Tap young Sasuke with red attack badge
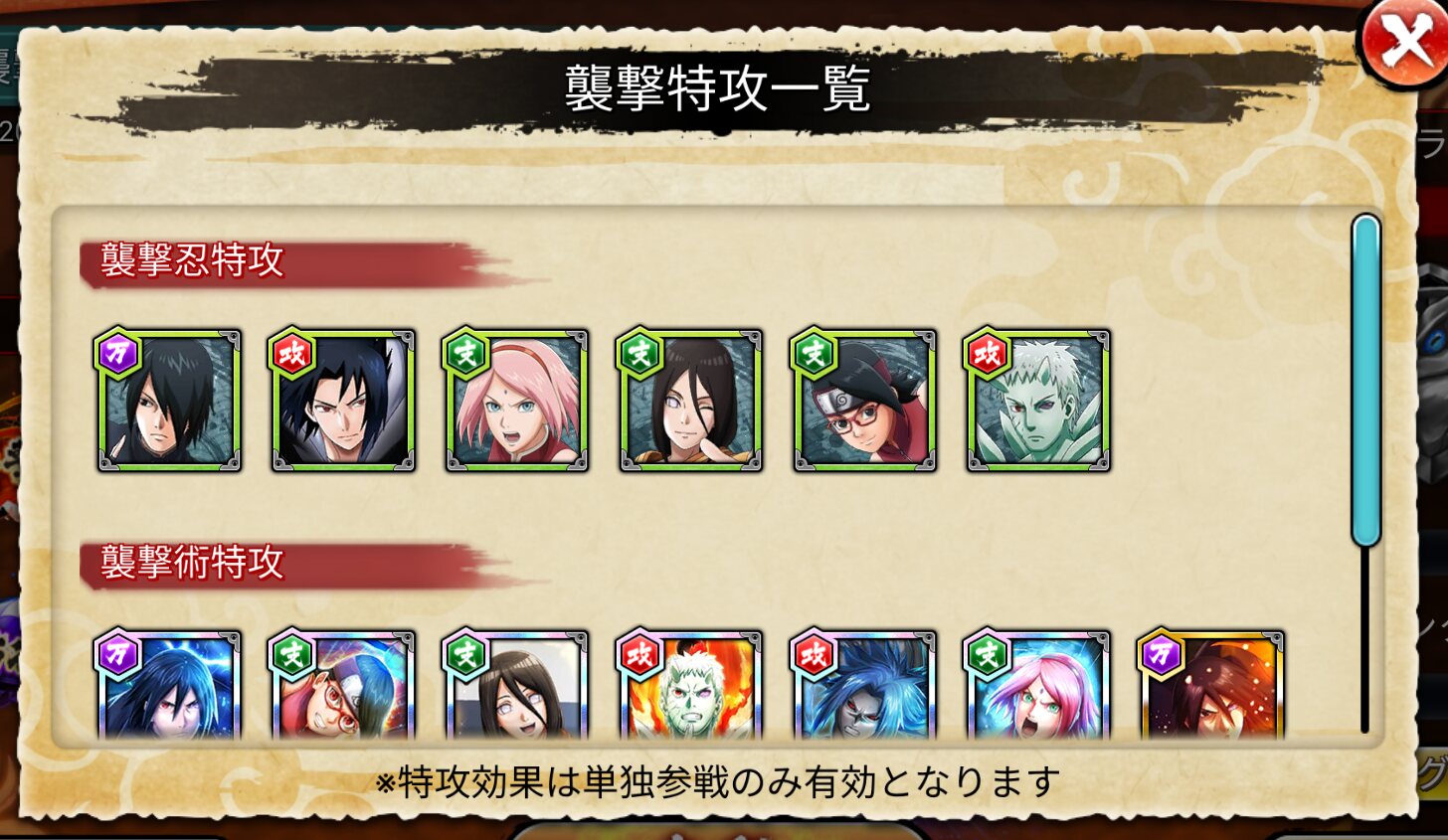Viewport: 1448px width, 840px height. pos(343,401)
